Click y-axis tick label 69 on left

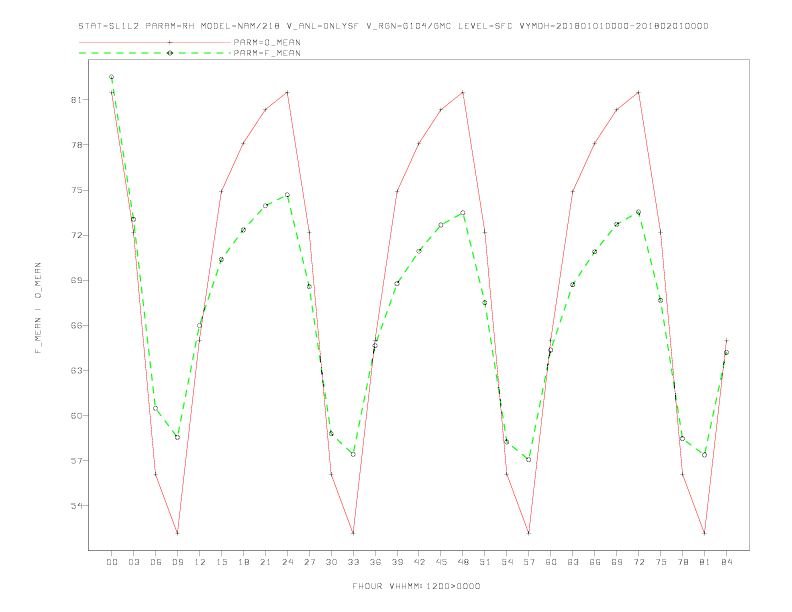coord(76,280)
